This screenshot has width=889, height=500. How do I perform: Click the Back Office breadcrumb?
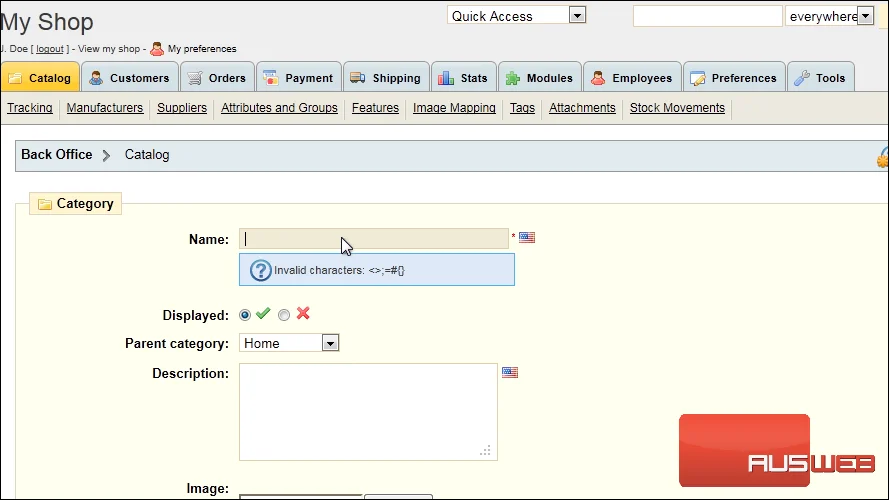pyautogui.click(x=57, y=155)
